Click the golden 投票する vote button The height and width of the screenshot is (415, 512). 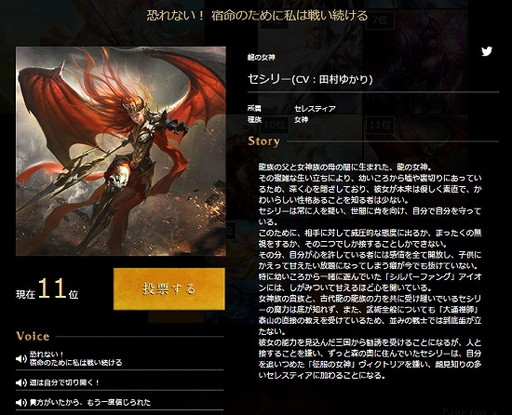pos(169,289)
